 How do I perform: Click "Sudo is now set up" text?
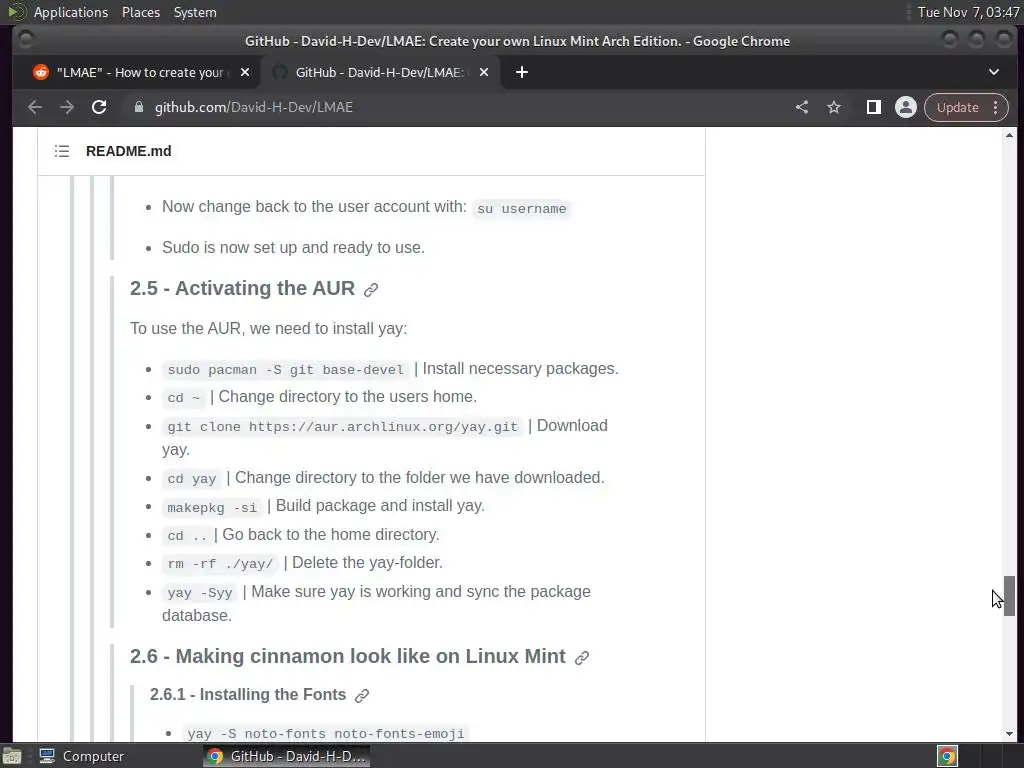pos(293,248)
